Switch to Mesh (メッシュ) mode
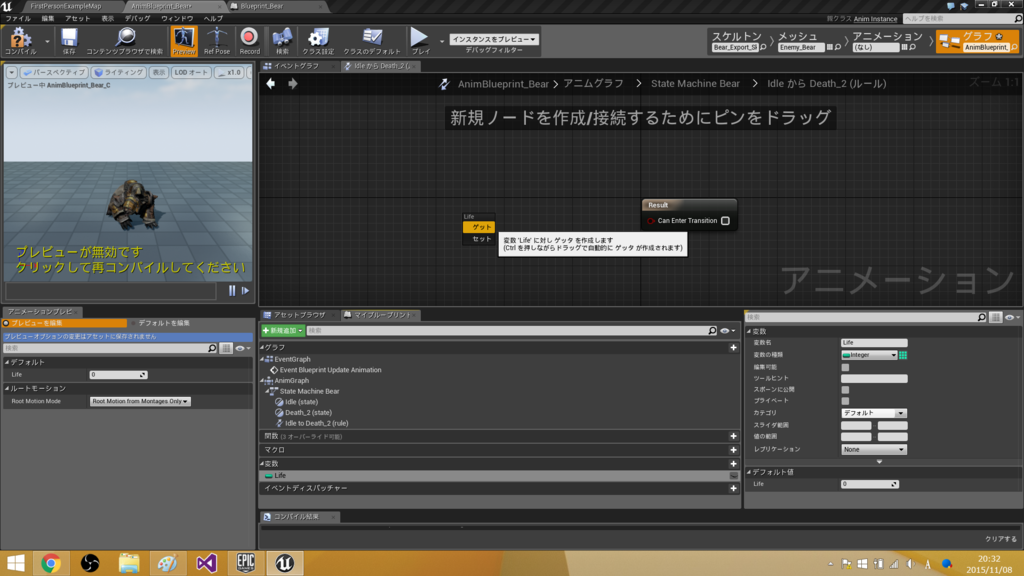This screenshot has height=576, width=1024. point(807,41)
